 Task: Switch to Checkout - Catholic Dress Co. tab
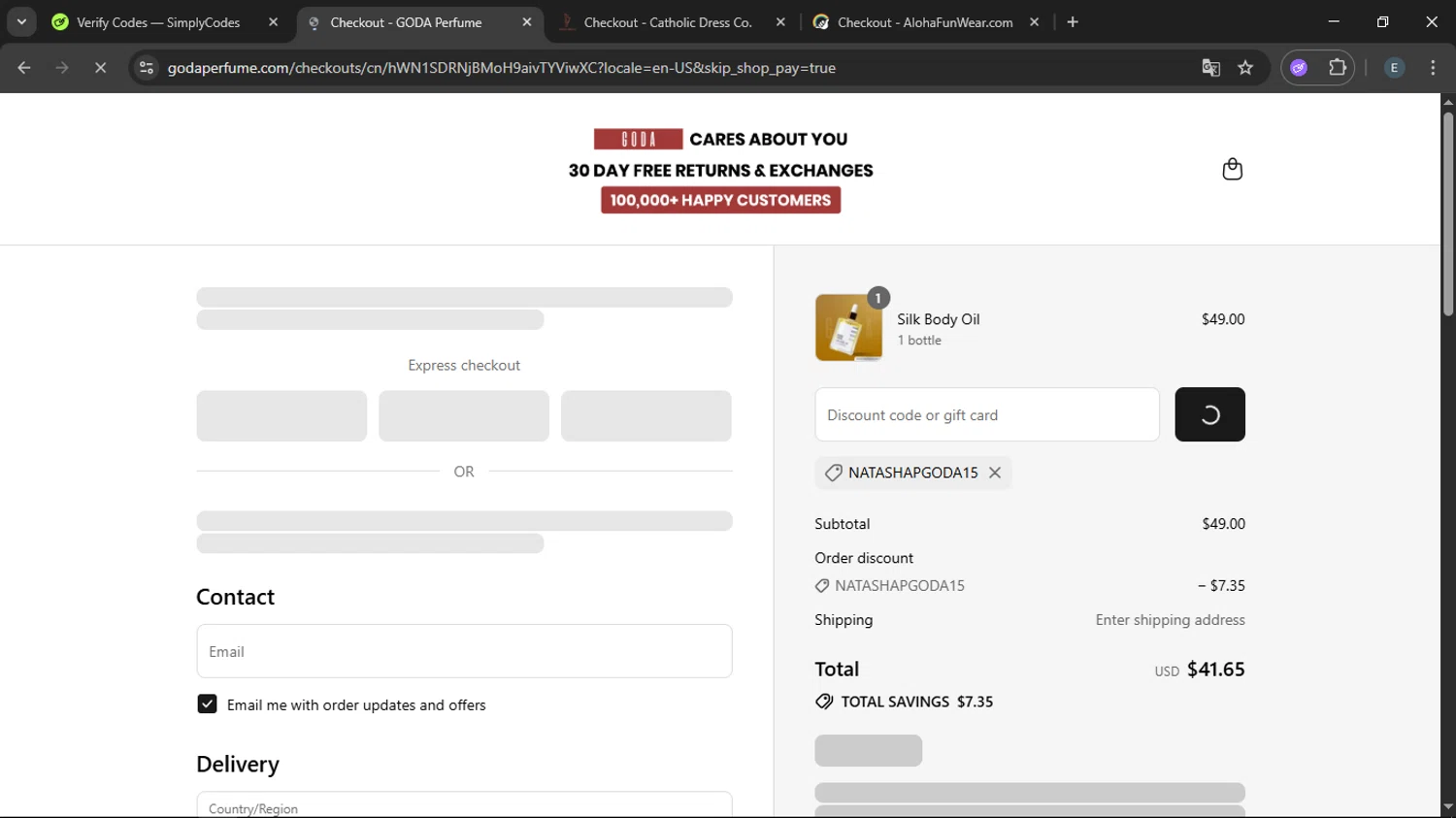tap(668, 22)
